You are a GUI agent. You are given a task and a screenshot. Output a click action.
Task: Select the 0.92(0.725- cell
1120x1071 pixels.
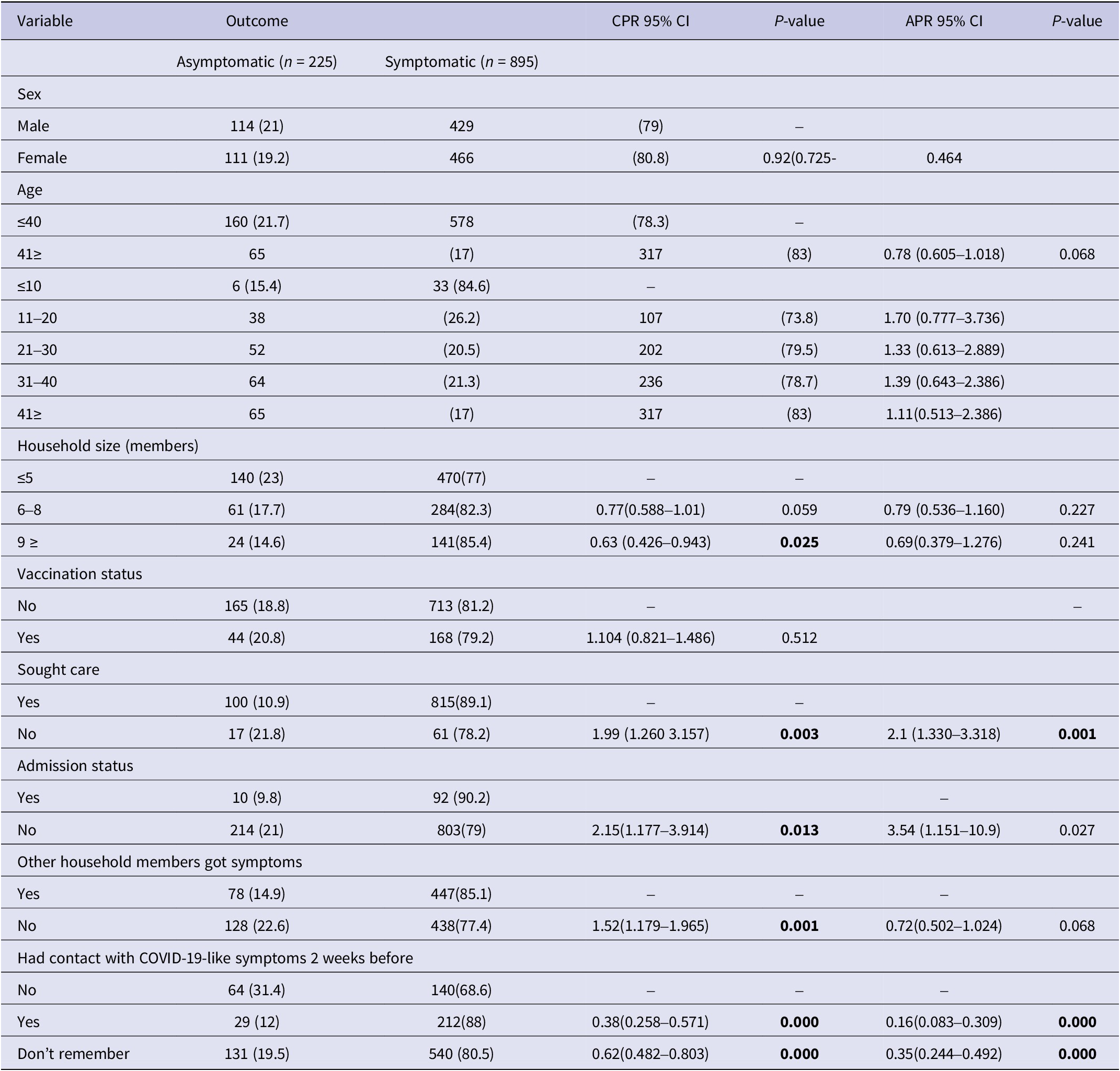pos(799,158)
